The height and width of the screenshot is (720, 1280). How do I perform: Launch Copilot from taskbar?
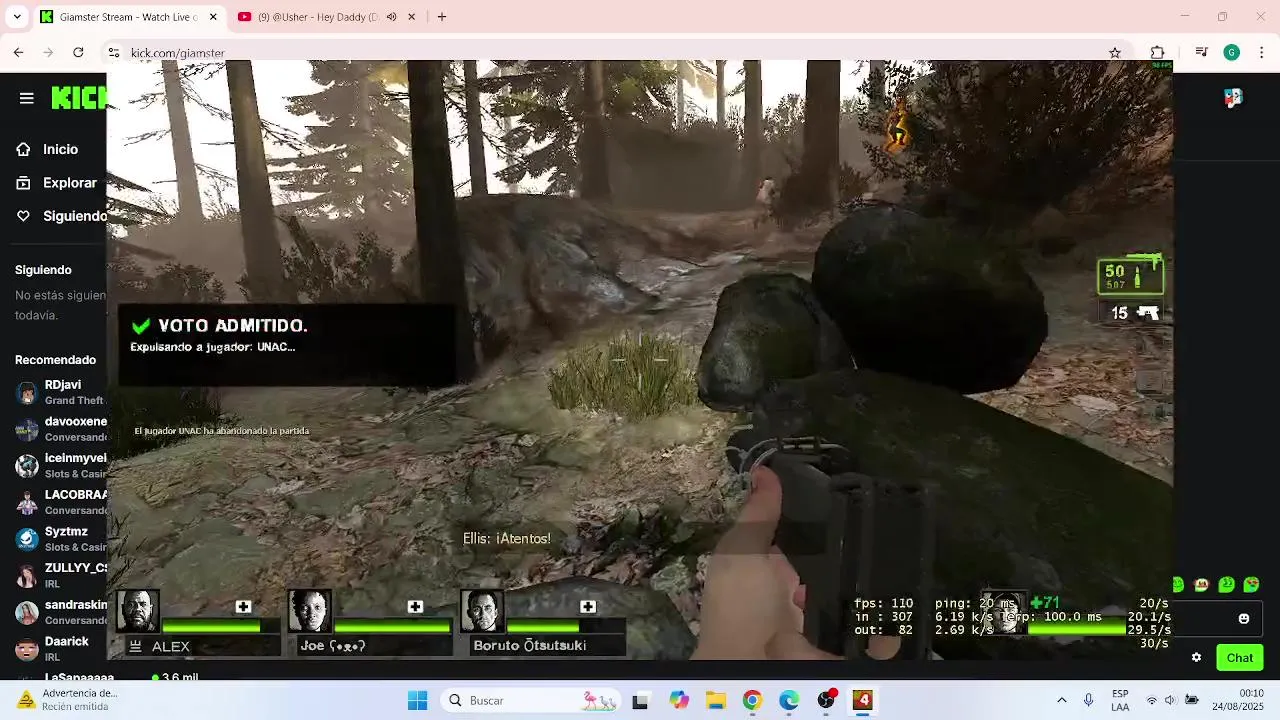point(679,700)
